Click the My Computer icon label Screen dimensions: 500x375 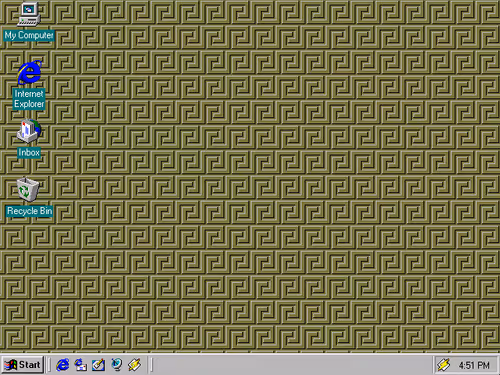29,35
